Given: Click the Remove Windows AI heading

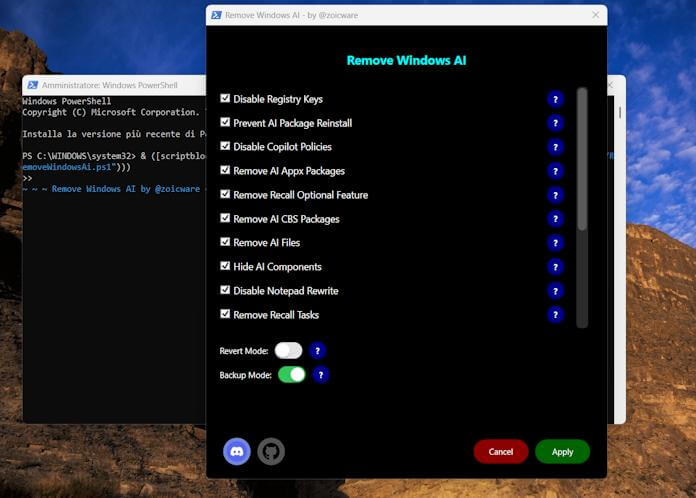Looking at the screenshot, I should [406, 60].
